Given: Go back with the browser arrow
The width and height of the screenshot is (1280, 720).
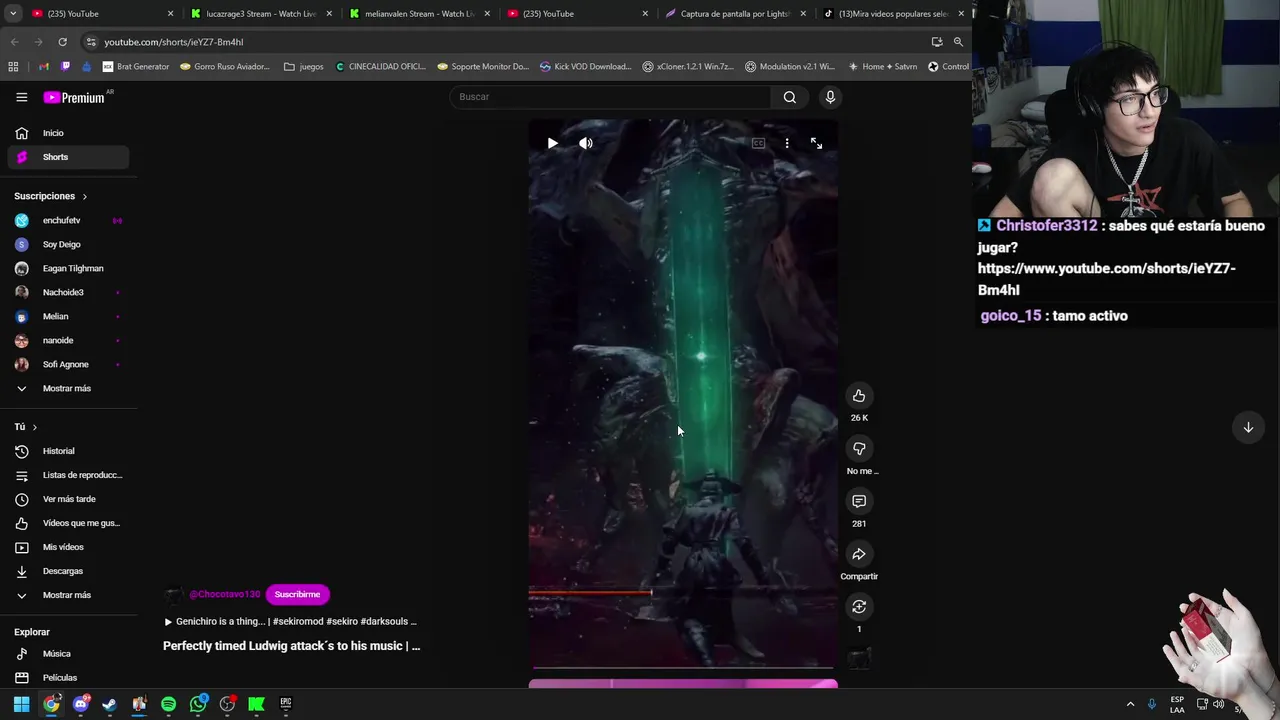Looking at the screenshot, I should (x=14, y=42).
